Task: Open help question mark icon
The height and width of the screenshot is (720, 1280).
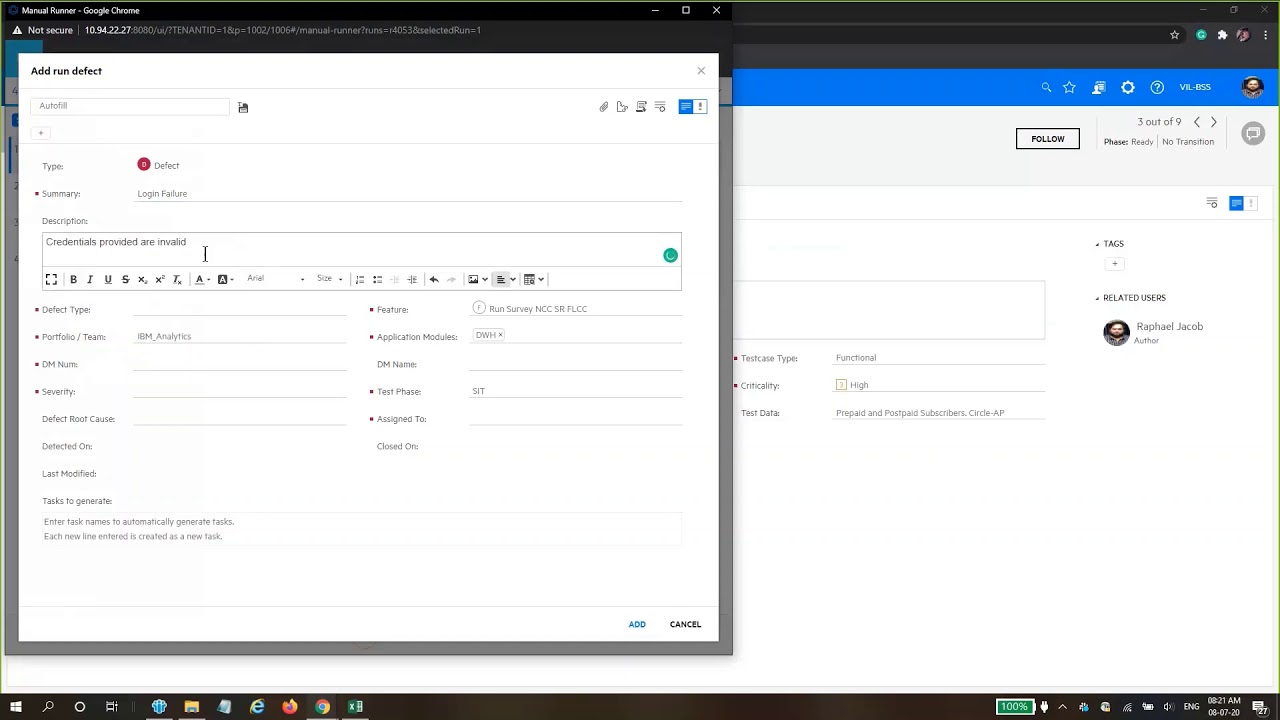Action: point(1157,87)
